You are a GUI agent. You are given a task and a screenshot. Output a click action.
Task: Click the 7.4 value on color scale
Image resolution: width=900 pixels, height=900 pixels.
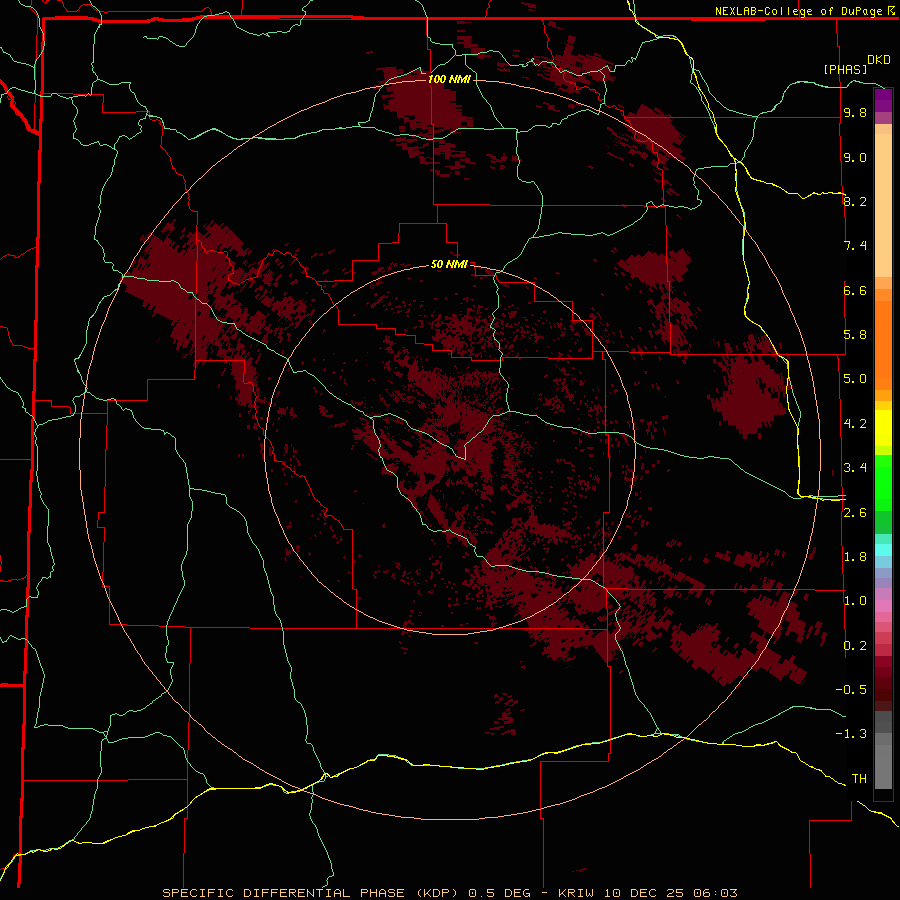[x=855, y=246]
